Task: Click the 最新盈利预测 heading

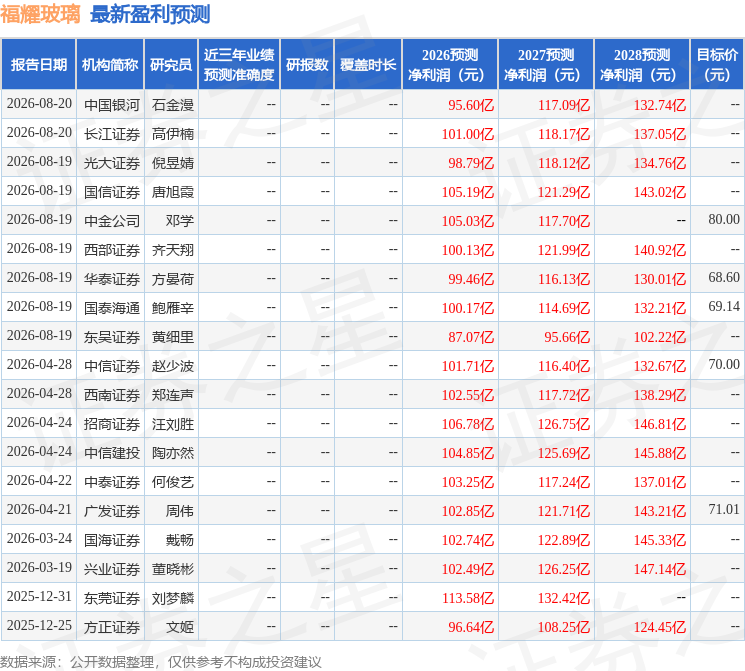Action: (150, 14)
